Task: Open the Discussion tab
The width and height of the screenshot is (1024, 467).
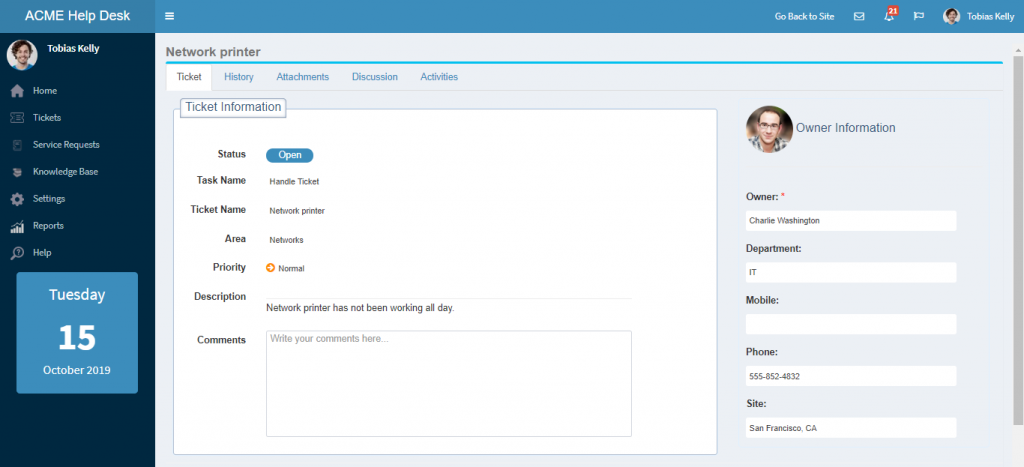Action: click(375, 76)
